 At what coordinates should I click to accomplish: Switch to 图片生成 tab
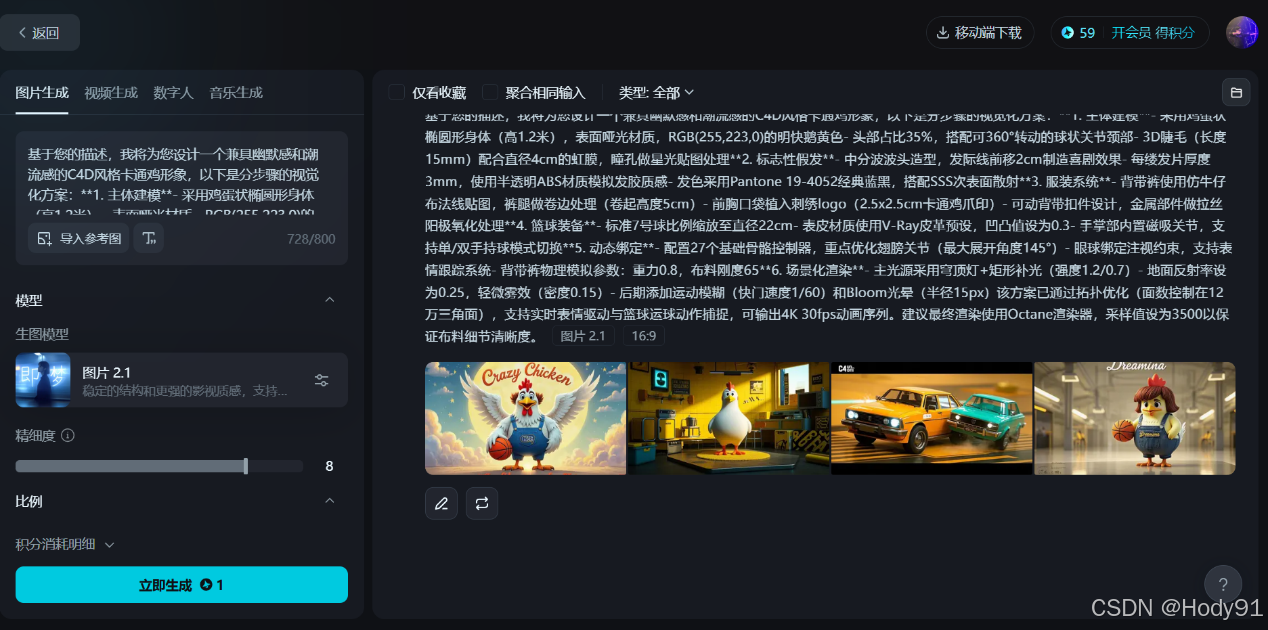point(42,93)
